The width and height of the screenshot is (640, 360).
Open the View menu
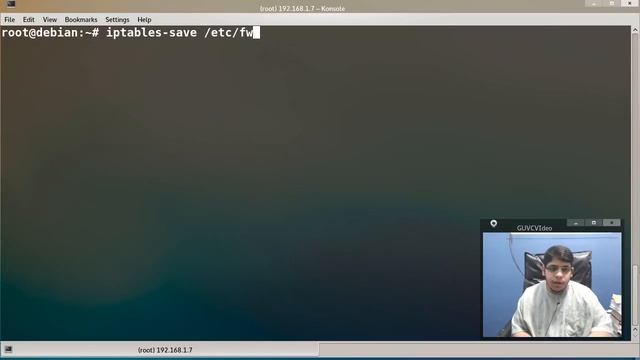coord(50,20)
